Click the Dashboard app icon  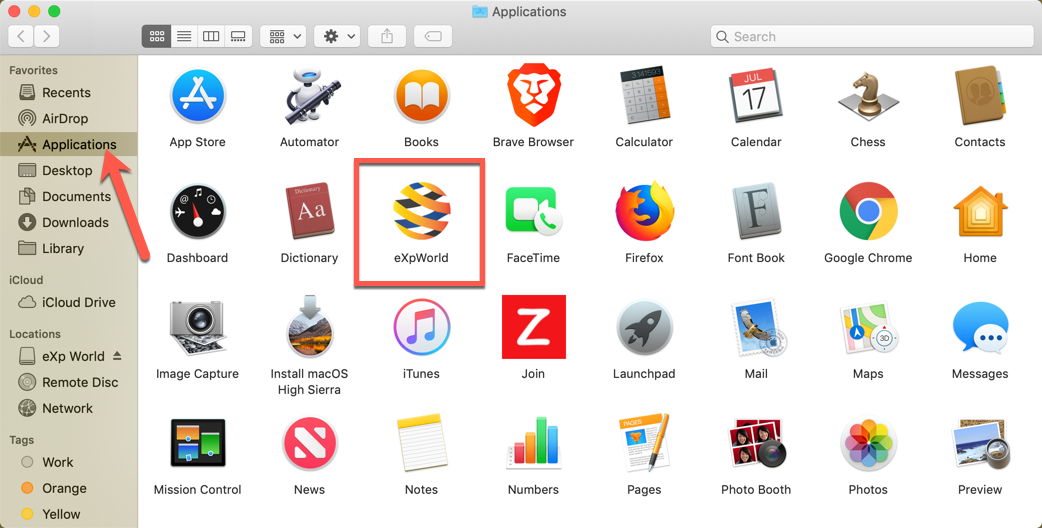pyautogui.click(x=197, y=212)
